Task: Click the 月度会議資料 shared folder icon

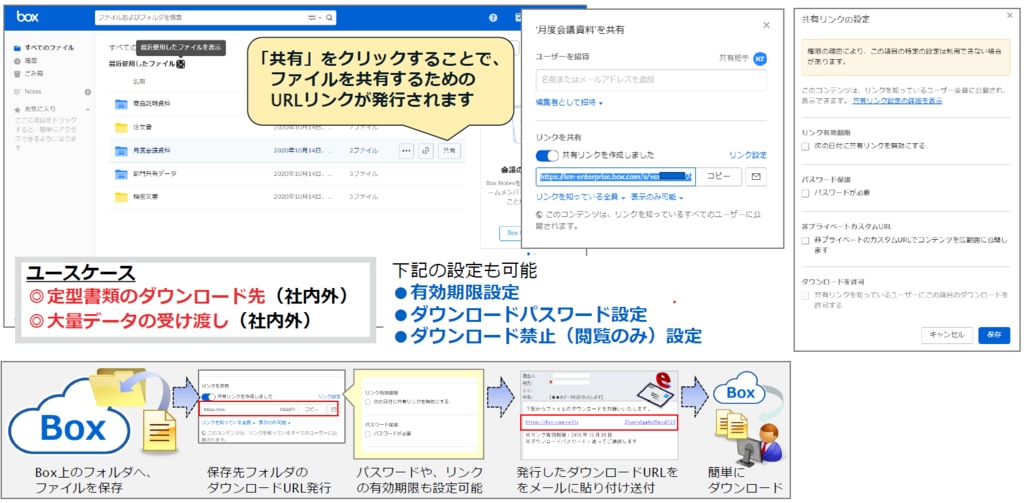Action: pos(121,151)
